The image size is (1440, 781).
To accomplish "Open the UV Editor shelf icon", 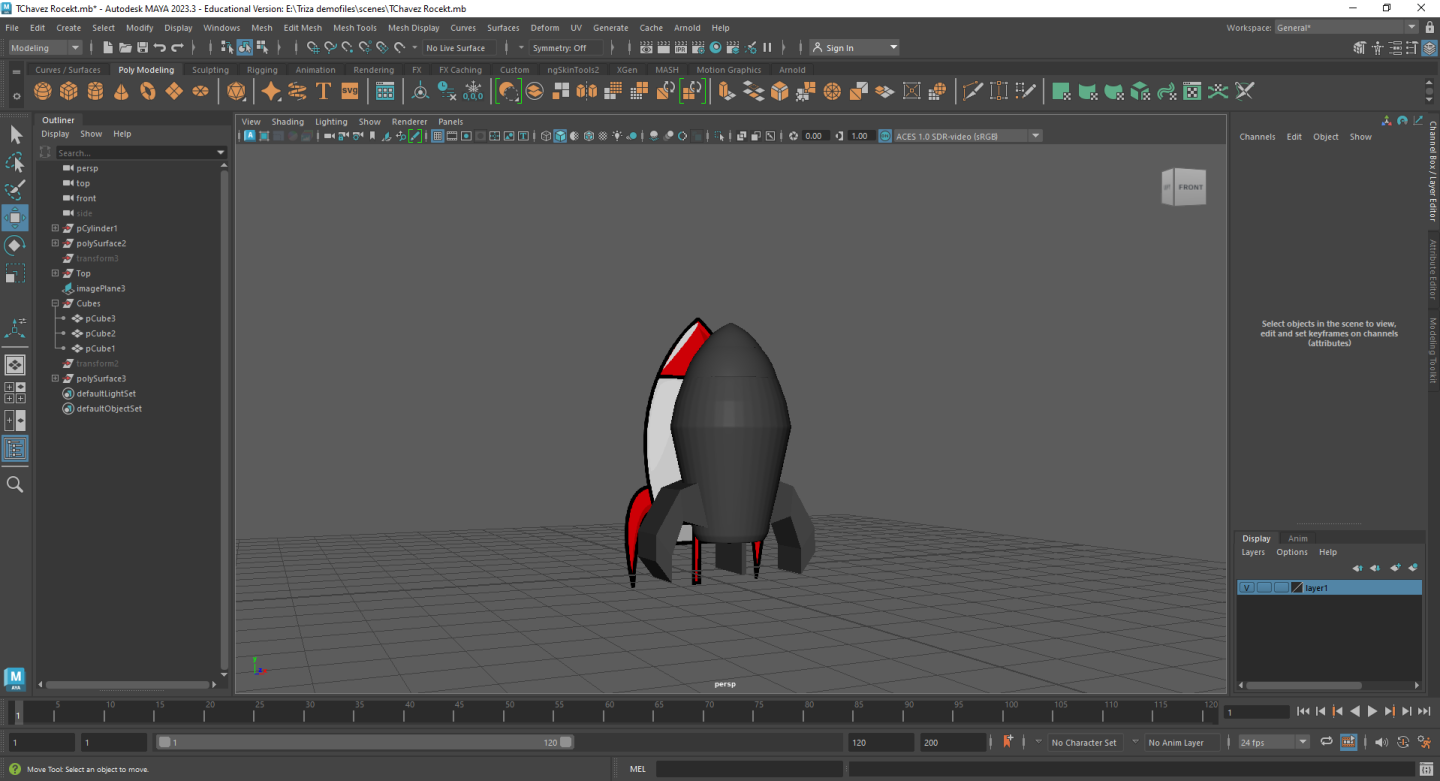I will pos(1192,91).
